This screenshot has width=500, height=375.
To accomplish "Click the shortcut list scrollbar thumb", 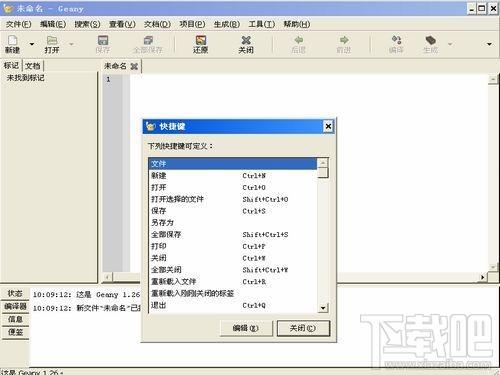I will pyautogui.click(x=323, y=173).
